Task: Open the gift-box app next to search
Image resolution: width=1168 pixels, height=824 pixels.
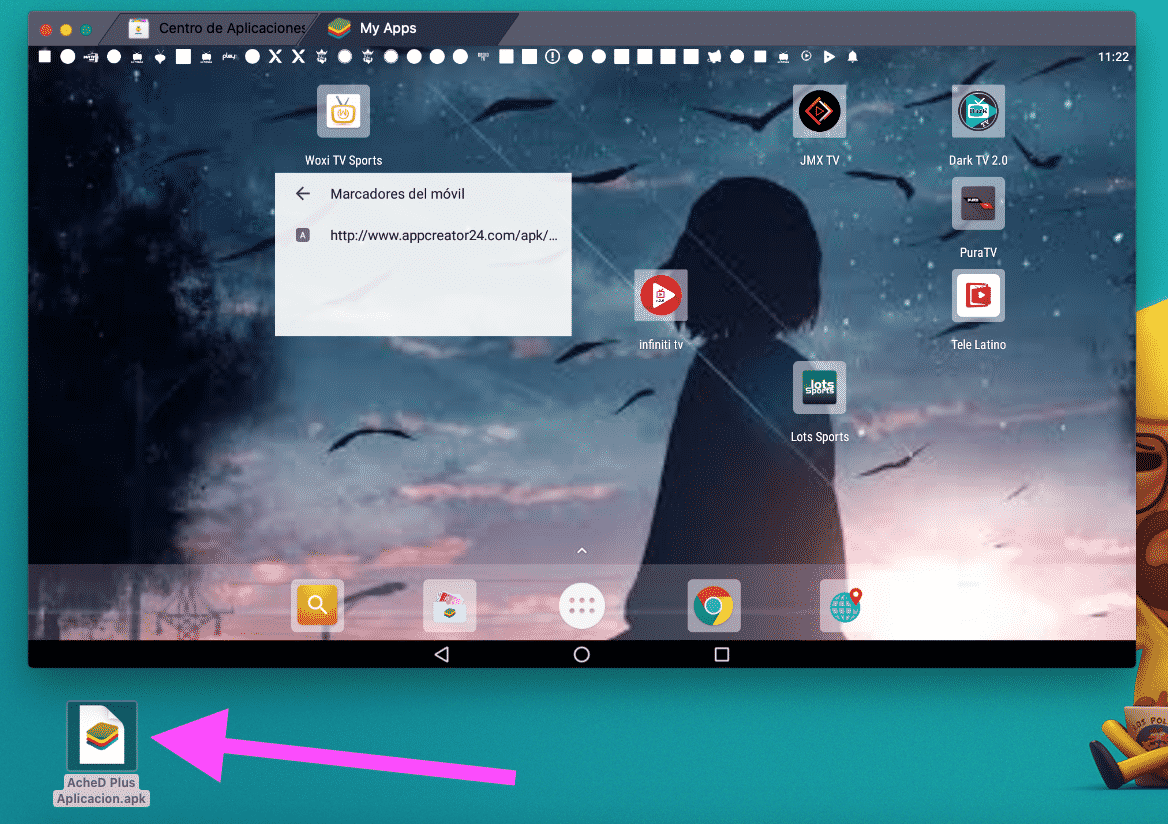Action: pos(449,606)
